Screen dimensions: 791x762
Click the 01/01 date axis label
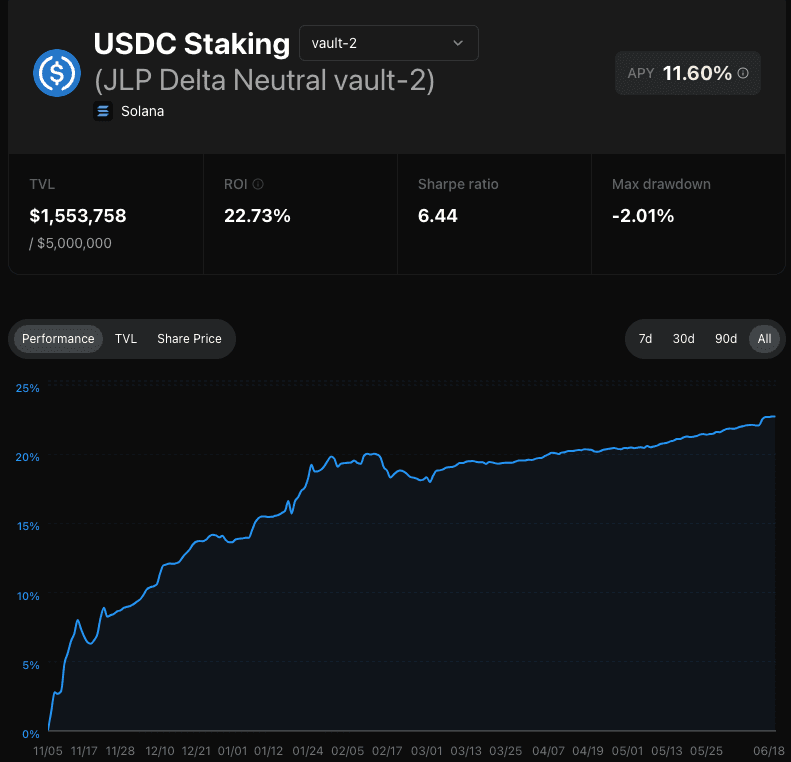233,751
